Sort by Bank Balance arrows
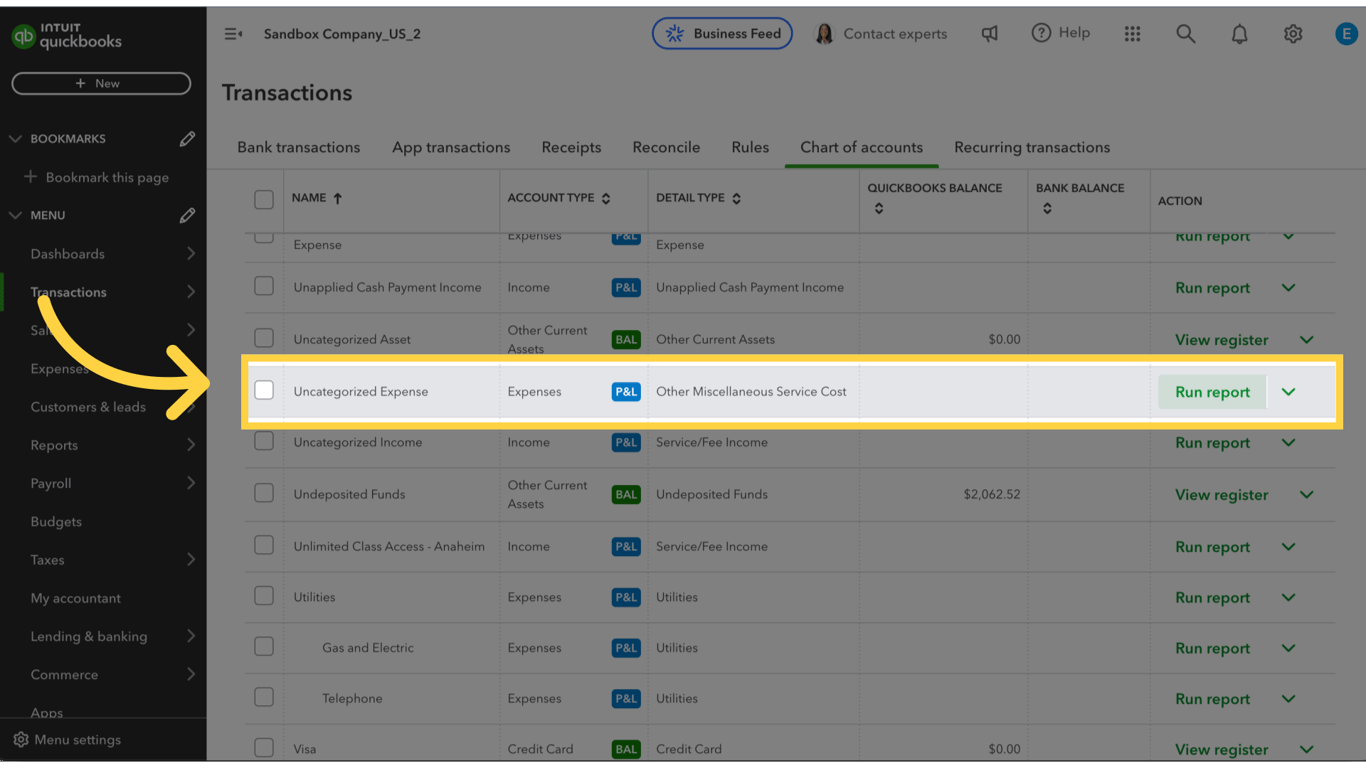This screenshot has height=768, width=1366. click(1047, 209)
